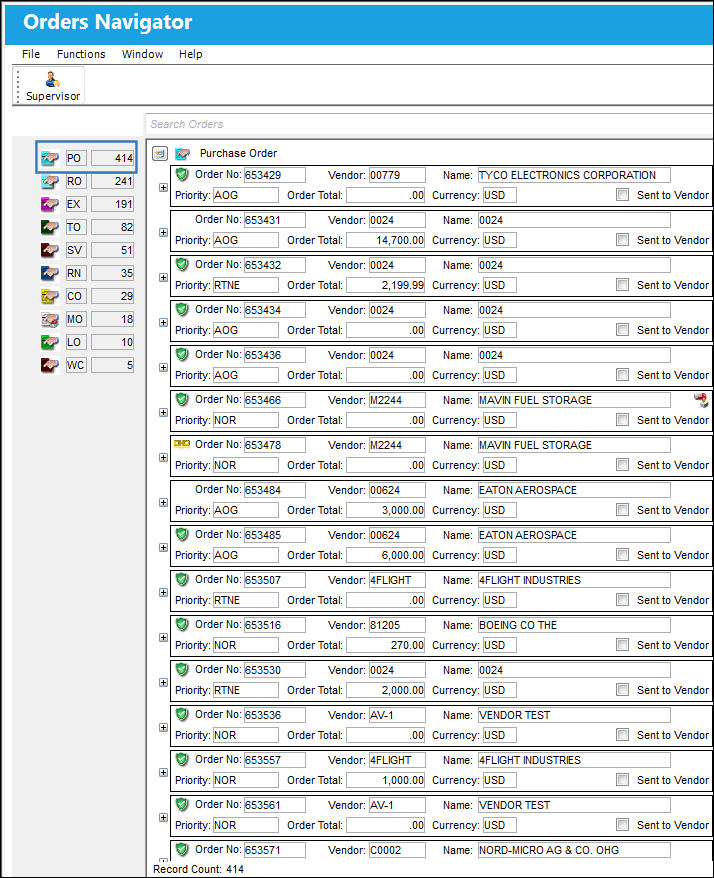Select the WC order type icon
Screen dimensions: 714x878
[50, 365]
